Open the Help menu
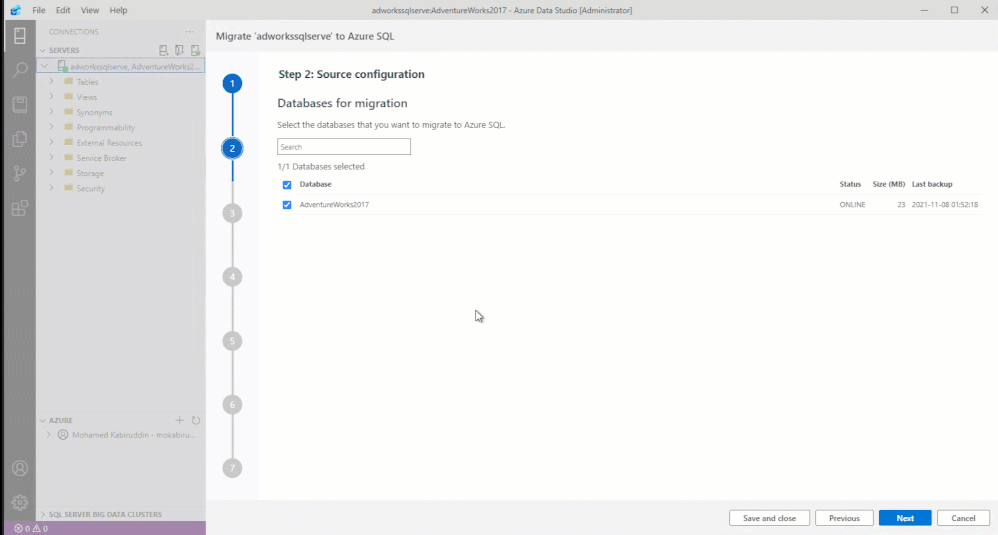998x535 pixels. [x=118, y=10]
